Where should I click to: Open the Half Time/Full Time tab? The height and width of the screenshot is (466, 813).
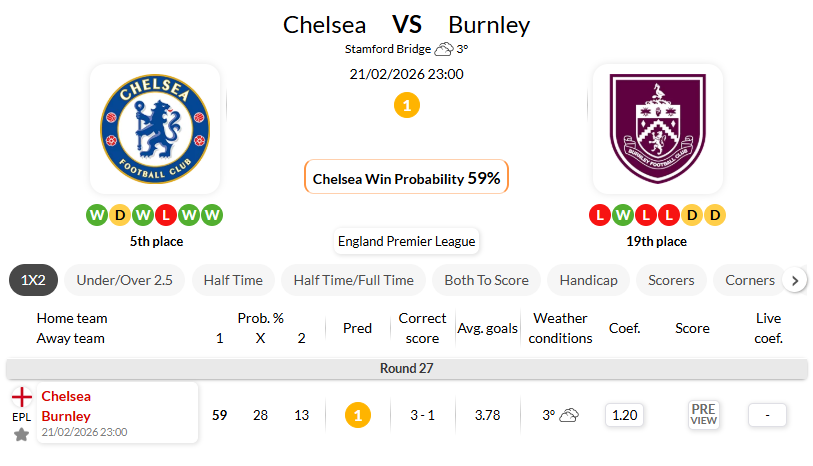click(353, 280)
